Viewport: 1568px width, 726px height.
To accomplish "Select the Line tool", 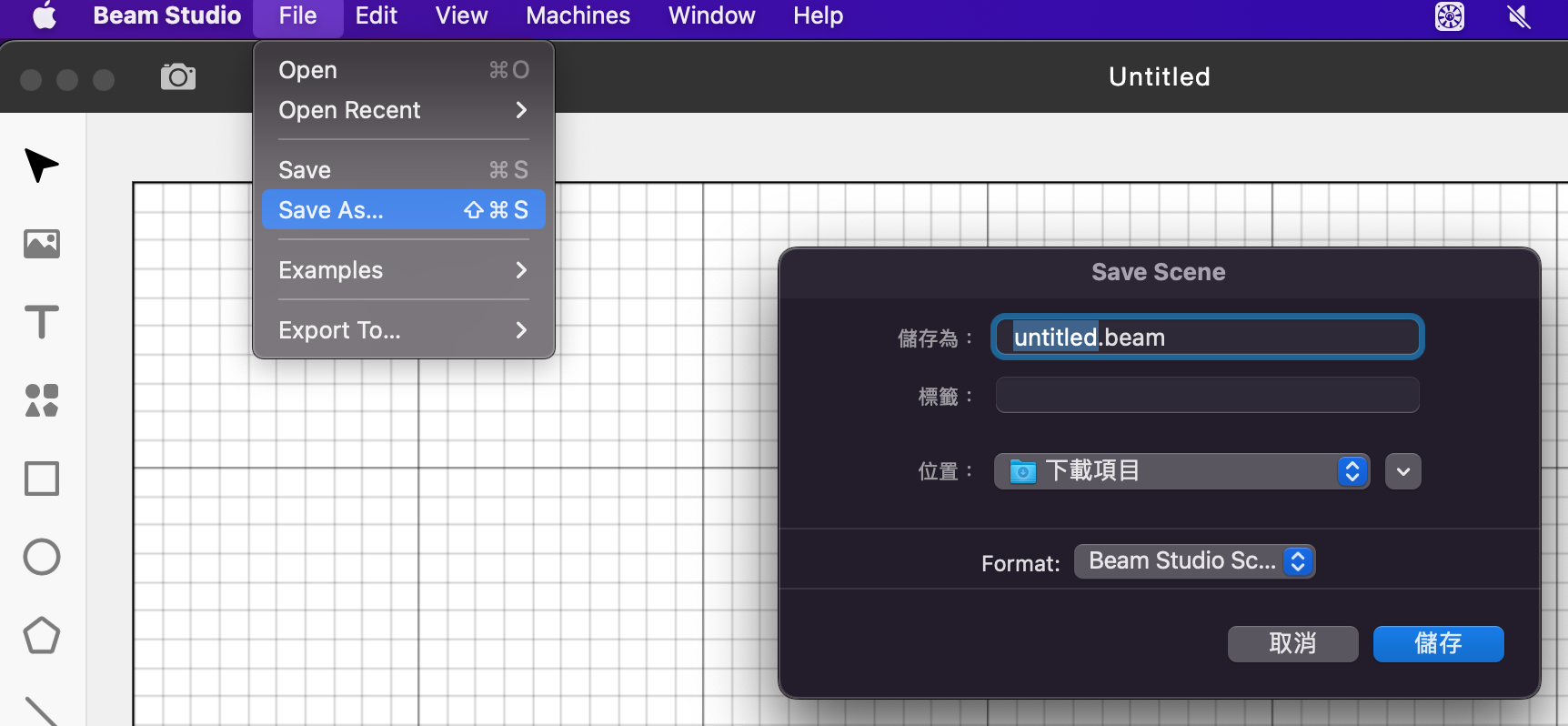I will click(42, 711).
